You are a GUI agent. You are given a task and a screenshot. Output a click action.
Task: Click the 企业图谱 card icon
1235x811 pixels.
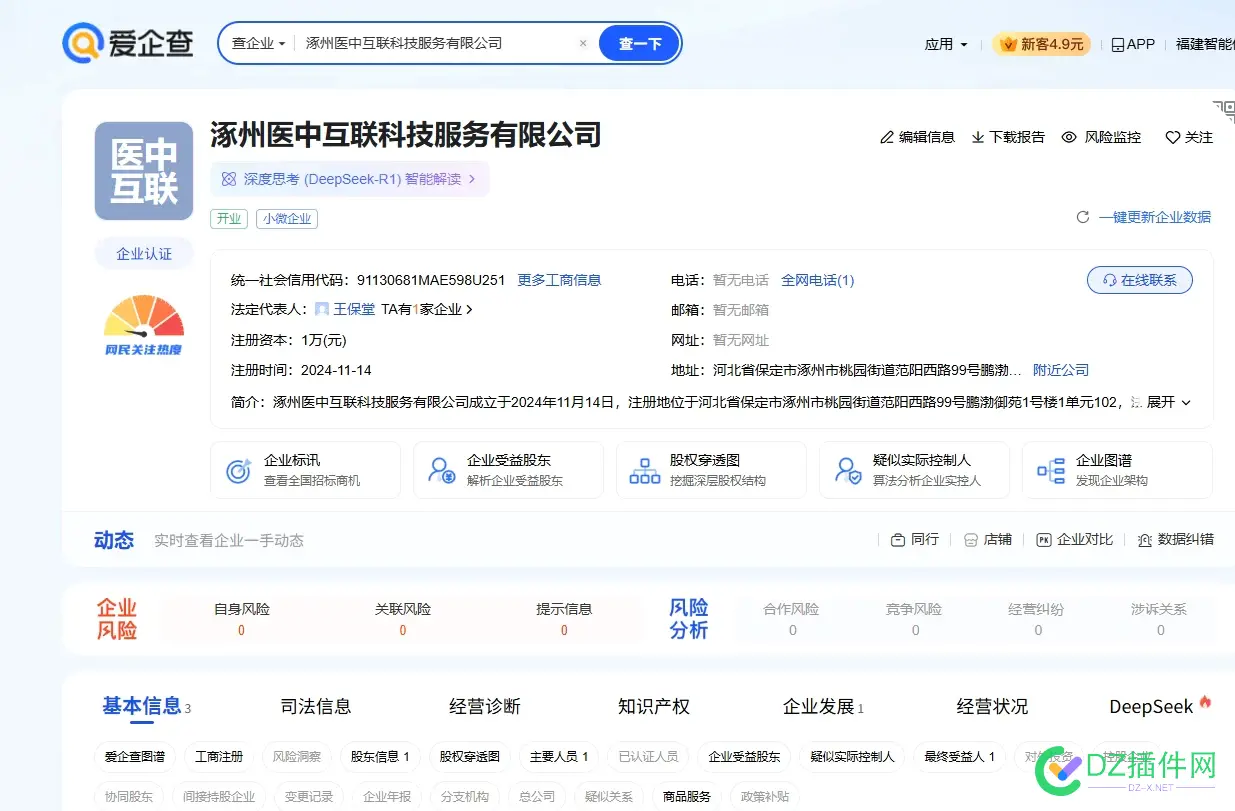tap(1049, 470)
